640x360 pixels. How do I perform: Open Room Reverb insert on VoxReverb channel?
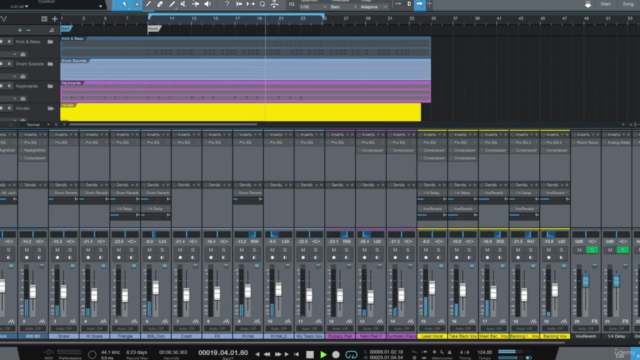pos(586,142)
